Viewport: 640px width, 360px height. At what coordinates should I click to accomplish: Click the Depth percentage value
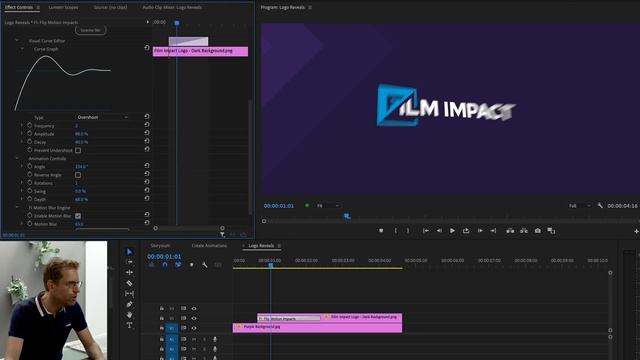point(81,199)
